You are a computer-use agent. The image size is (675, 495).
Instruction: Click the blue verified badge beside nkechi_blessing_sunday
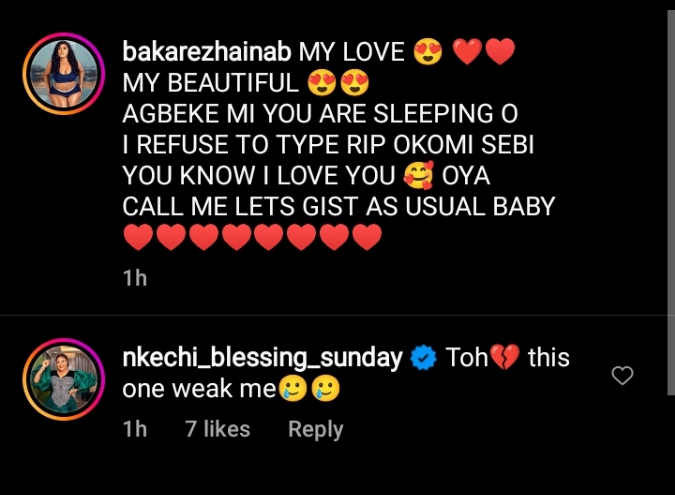[423, 358]
